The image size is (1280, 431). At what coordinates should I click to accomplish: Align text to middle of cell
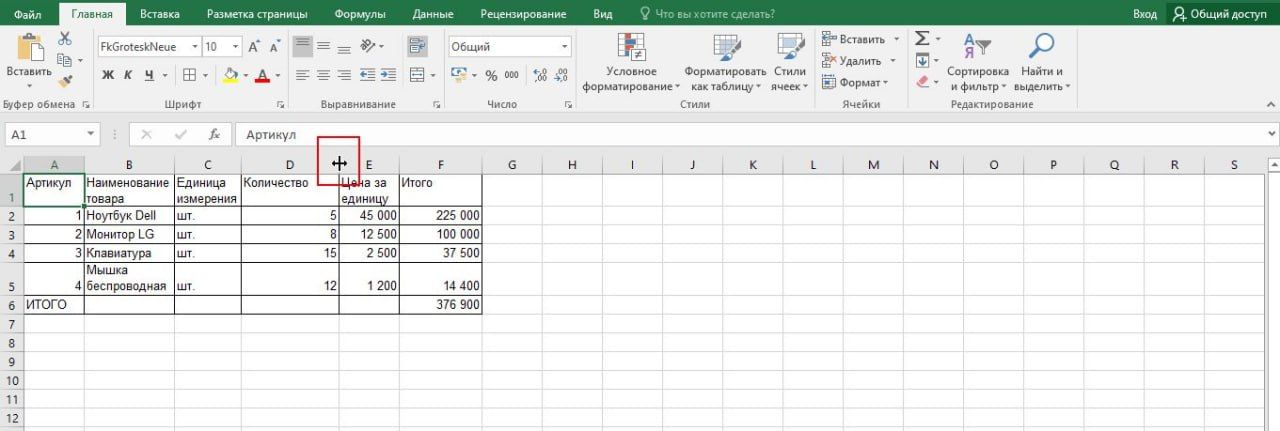(323, 46)
